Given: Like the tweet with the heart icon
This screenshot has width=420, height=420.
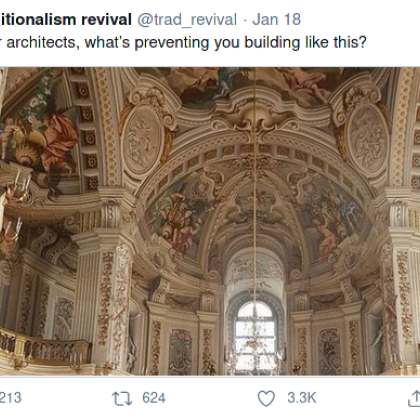Looking at the screenshot, I should coord(266,398).
